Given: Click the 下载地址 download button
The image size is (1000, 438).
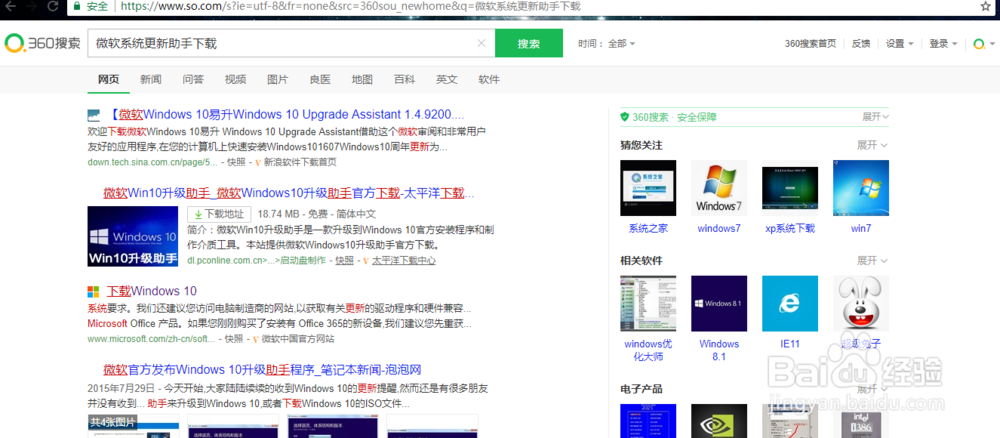Looking at the screenshot, I should tap(219, 214).
